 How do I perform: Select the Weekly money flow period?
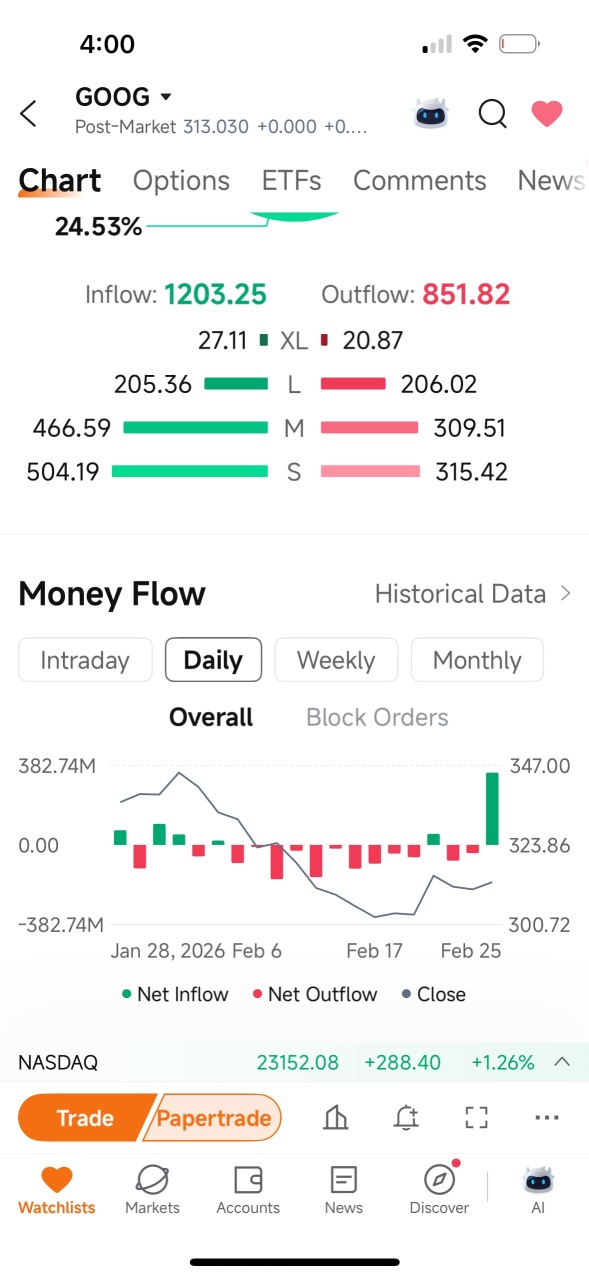336,660
